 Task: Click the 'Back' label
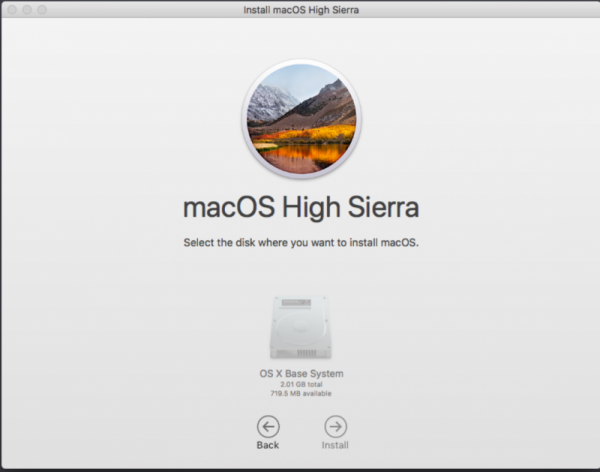click(268, 445)
